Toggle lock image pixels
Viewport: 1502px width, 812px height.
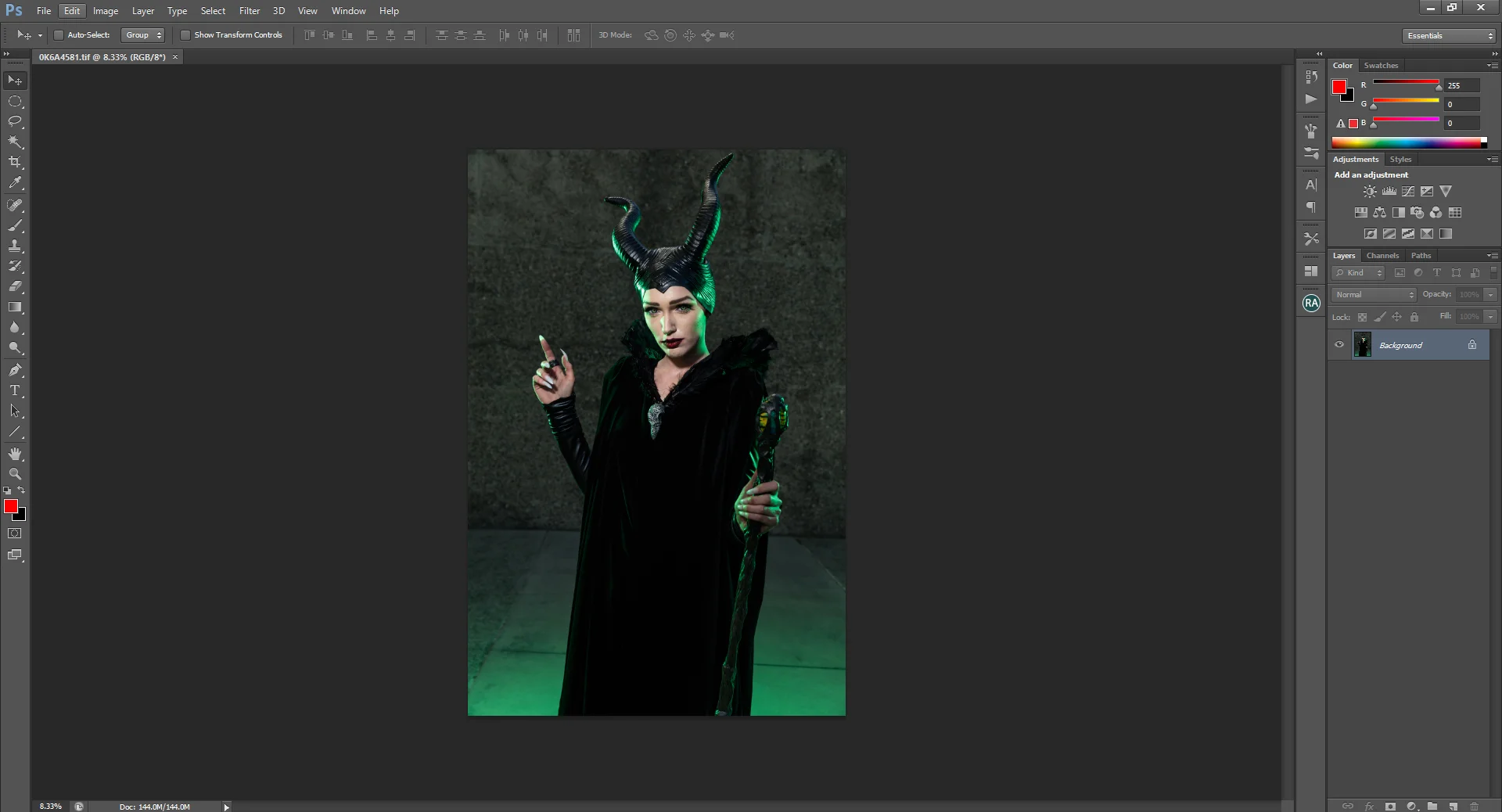click(1380, 318)
